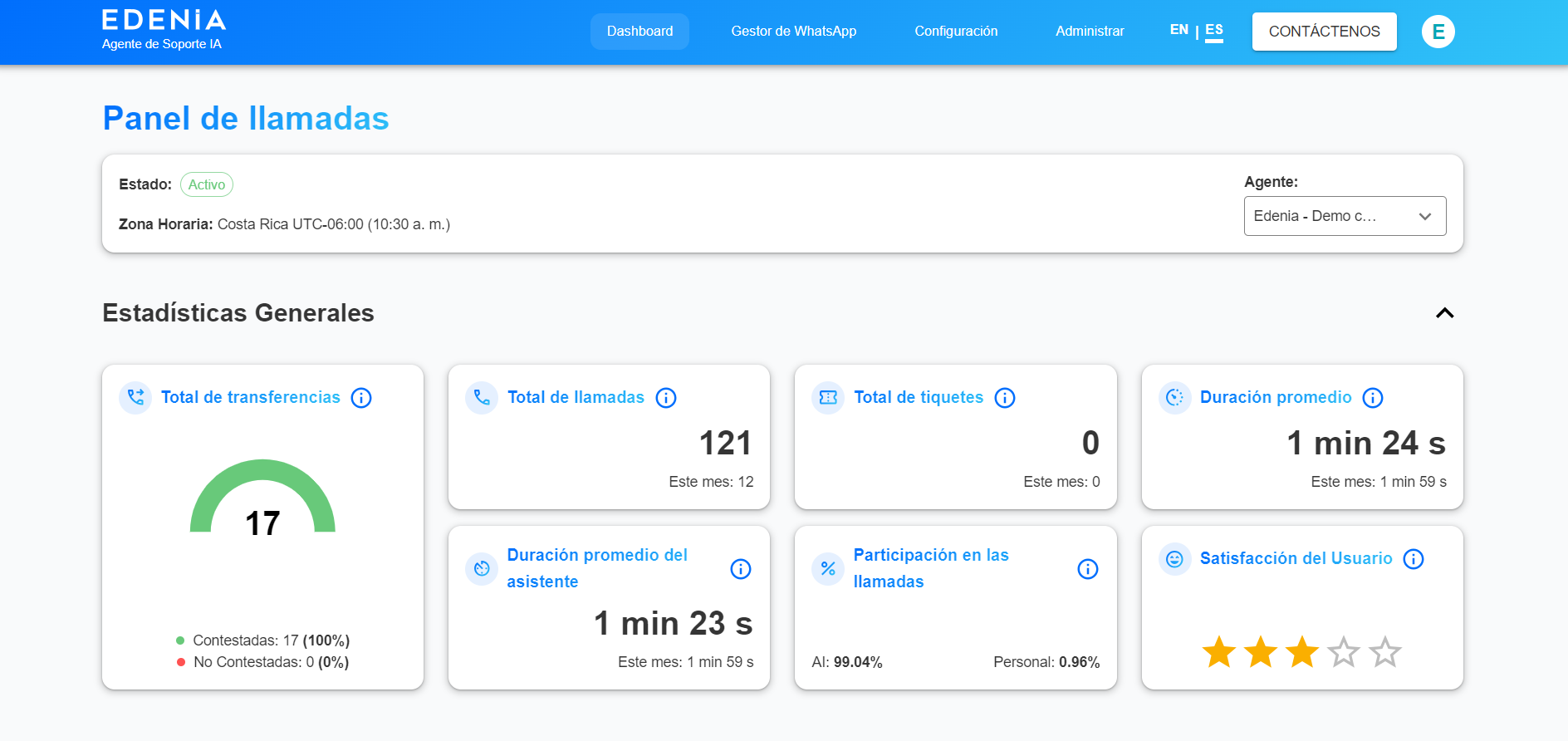Collapse the Estadísticas Generales section

1444,313
